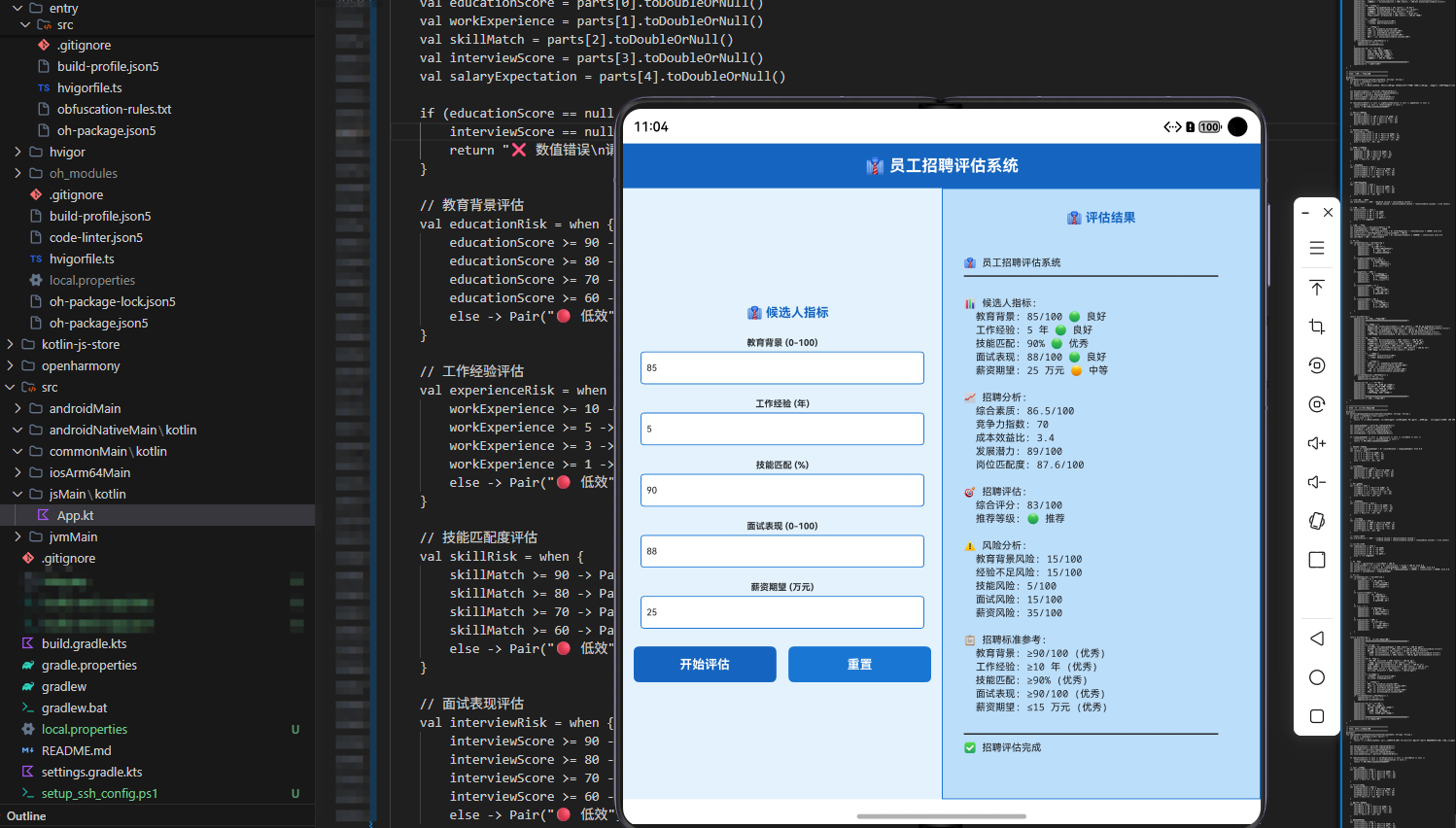This screenshot has width=1456, height=828.
Task: Open the emulator toolbar hamburger menu
Action: 1317,248
